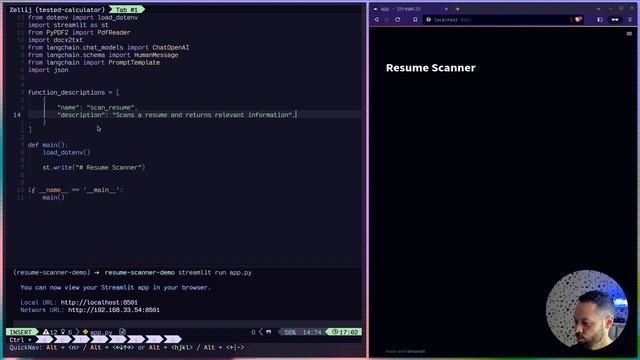640x360 pixels.
Task: Click the from PyPDF2 import PdfReader line
Action: point(79,33)
